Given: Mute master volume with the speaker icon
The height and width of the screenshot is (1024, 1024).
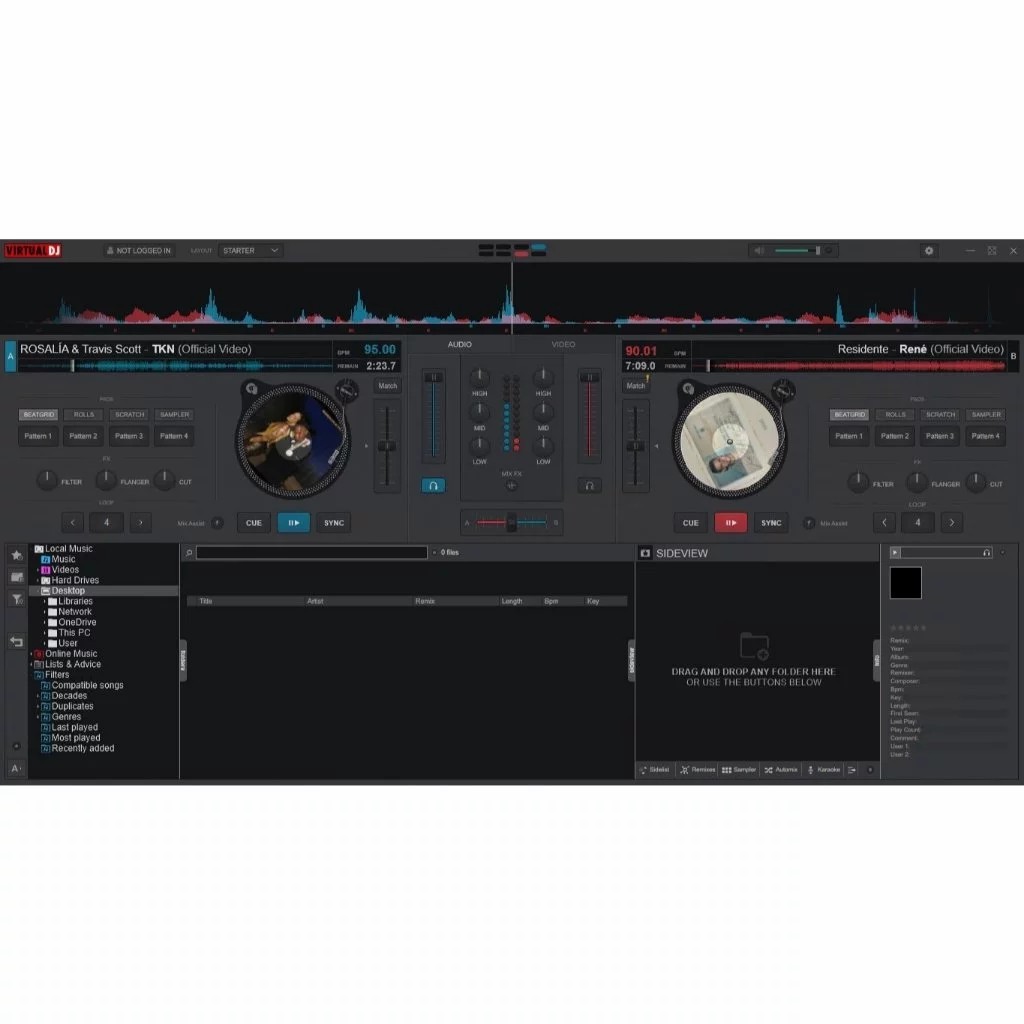Looking at the screenshot, I should pyautogui.click(x=759, y=251).
